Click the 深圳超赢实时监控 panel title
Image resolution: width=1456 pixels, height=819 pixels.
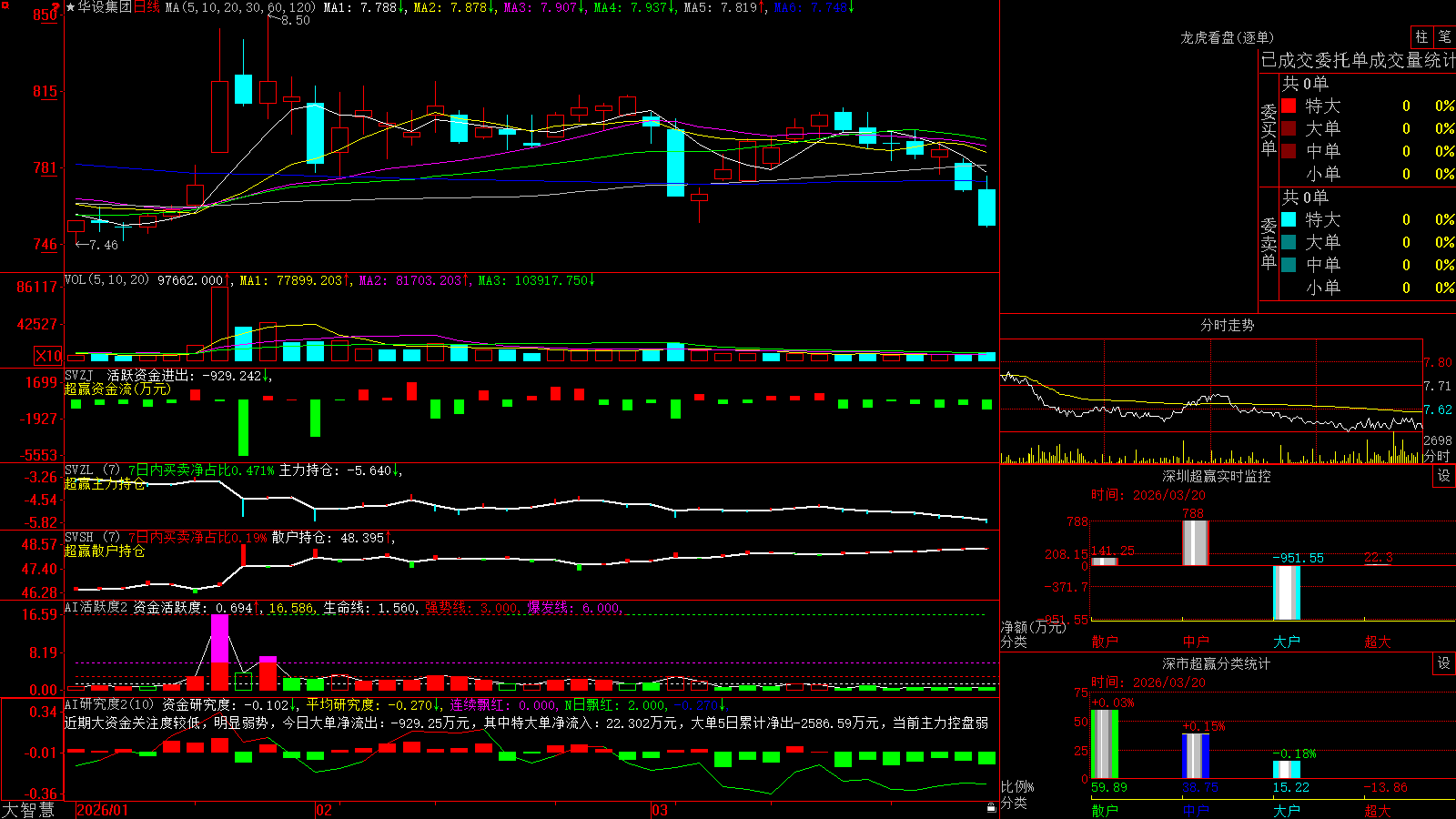tap(1217, 476)
